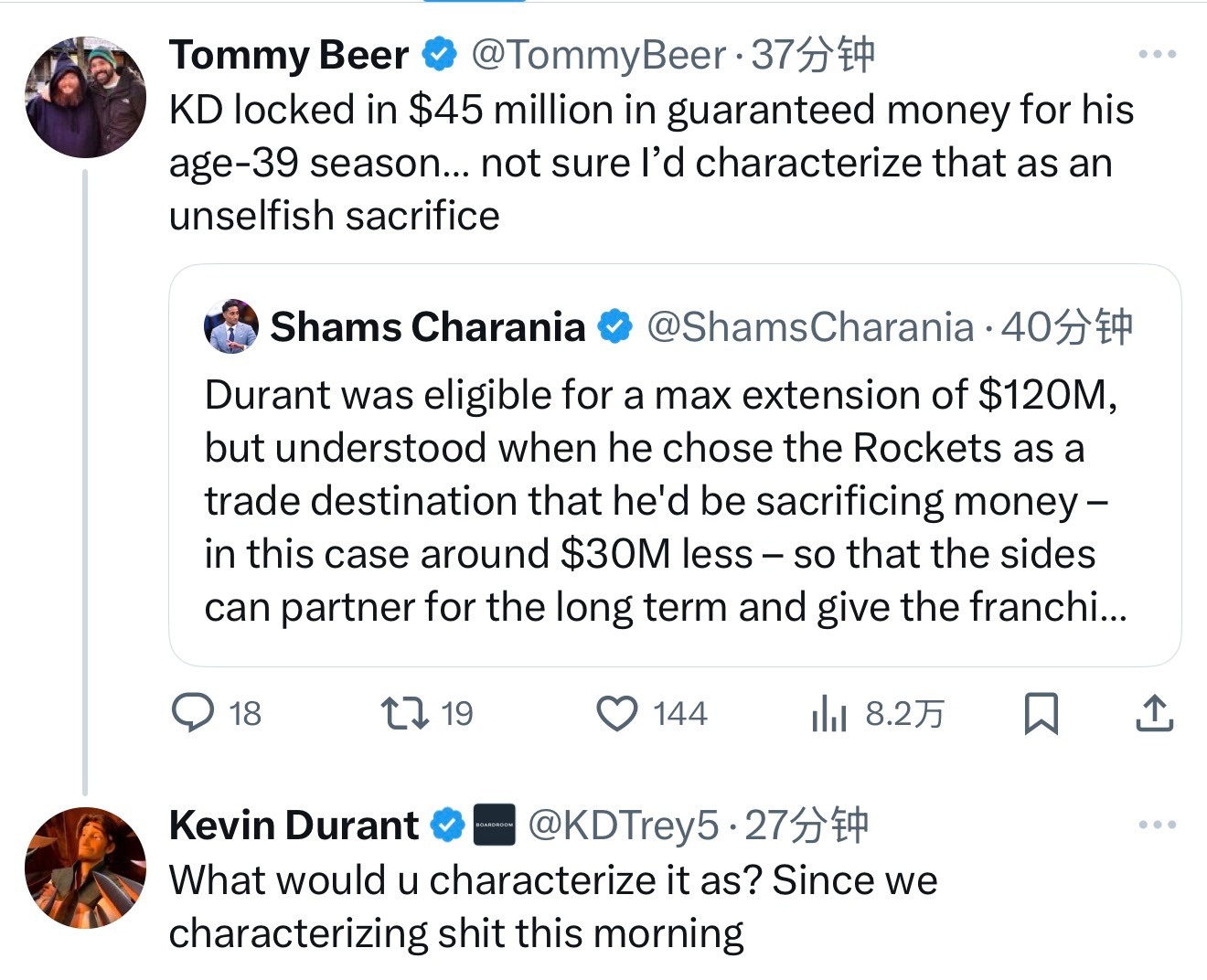
Task: Like Tommy Beer's tweet
Action: (x=617, y=714)
